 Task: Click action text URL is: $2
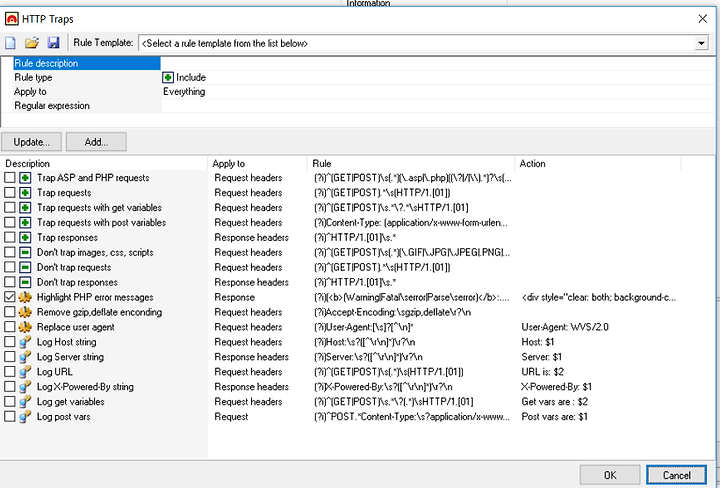542,372
